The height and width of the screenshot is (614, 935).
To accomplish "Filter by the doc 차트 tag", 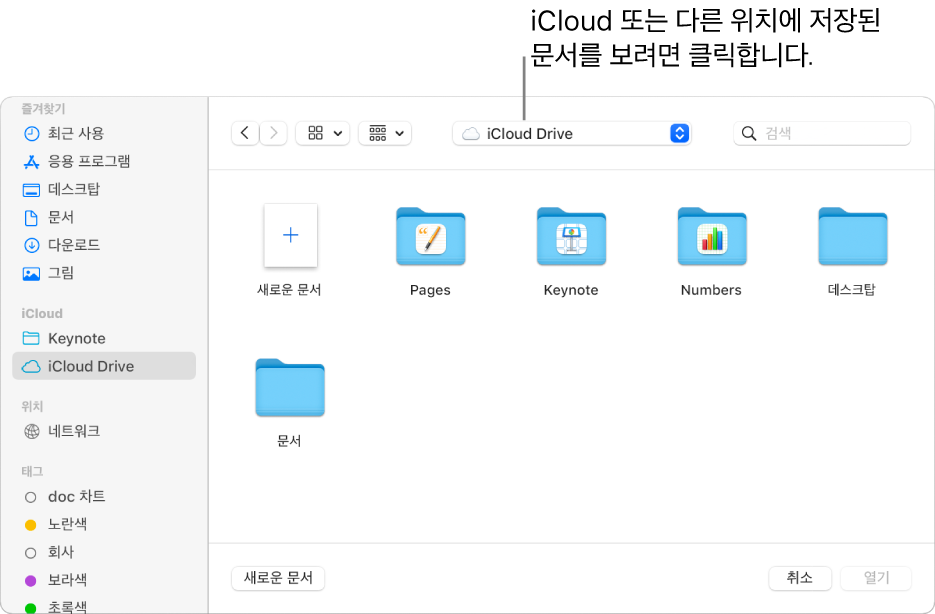I will tap(104, 496).
